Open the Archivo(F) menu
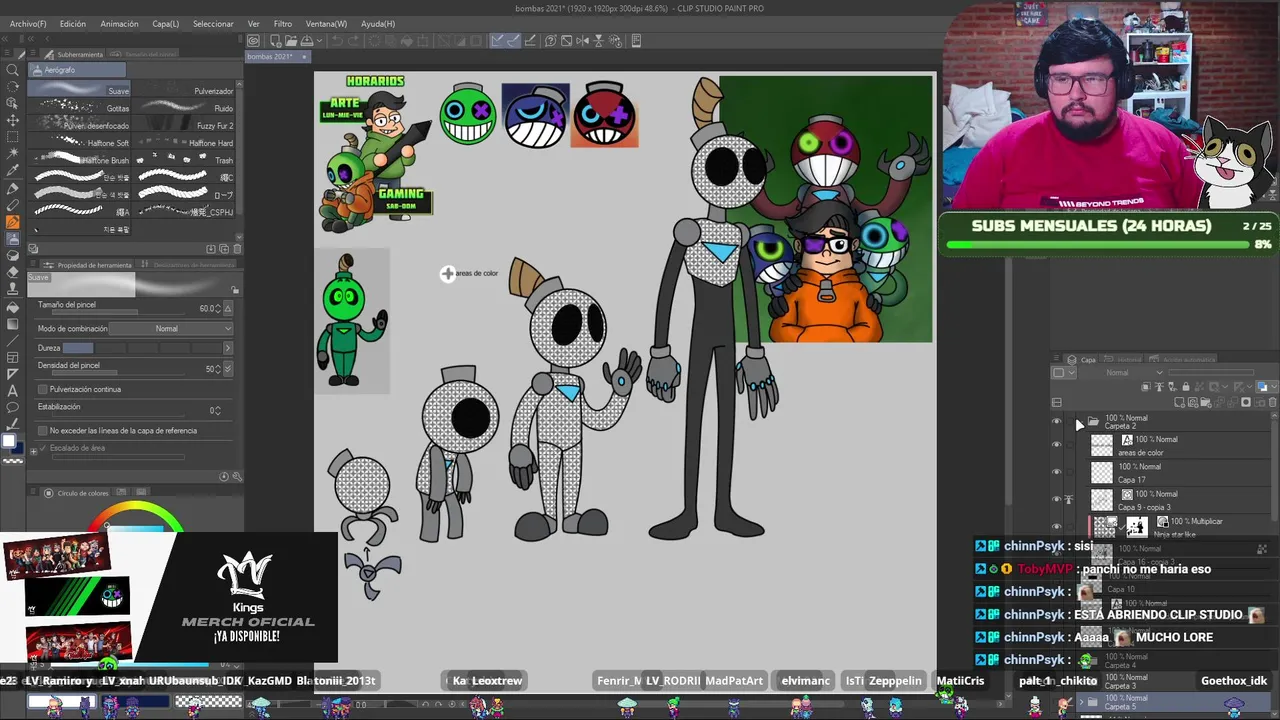 (x=28, y=24)
